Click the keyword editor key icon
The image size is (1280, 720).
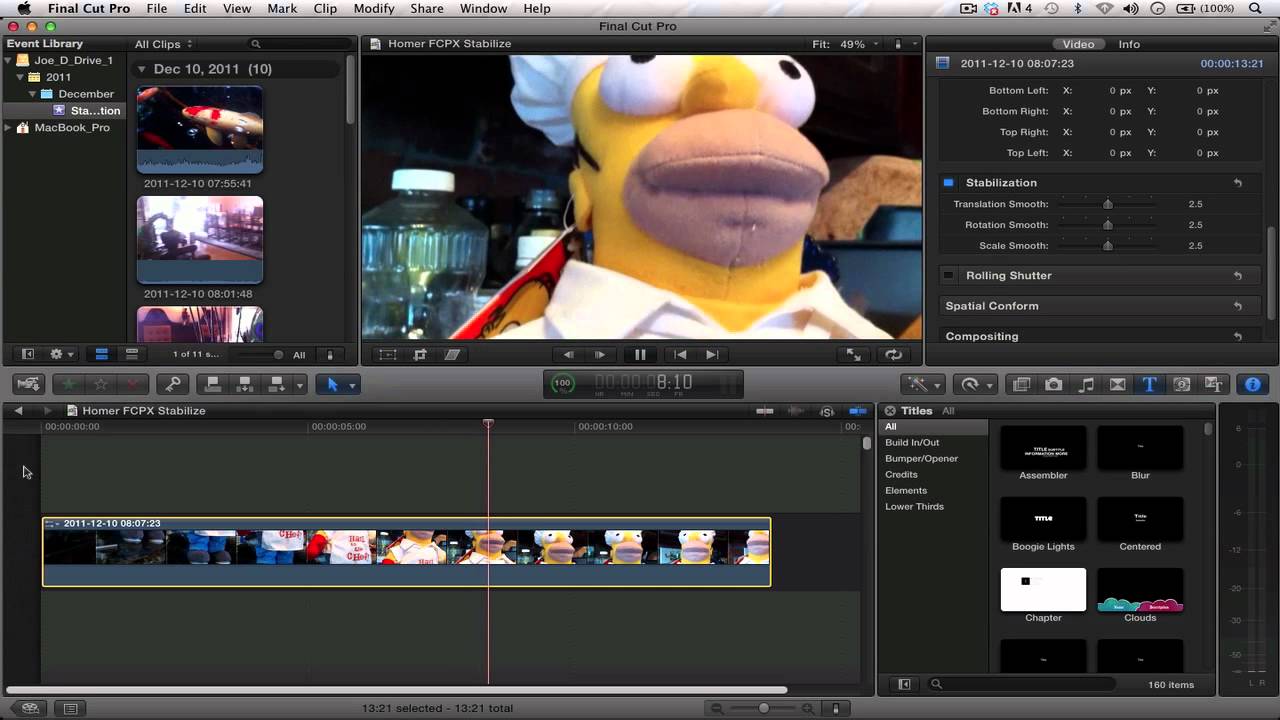pyautogui.click(x=173, y=385)
